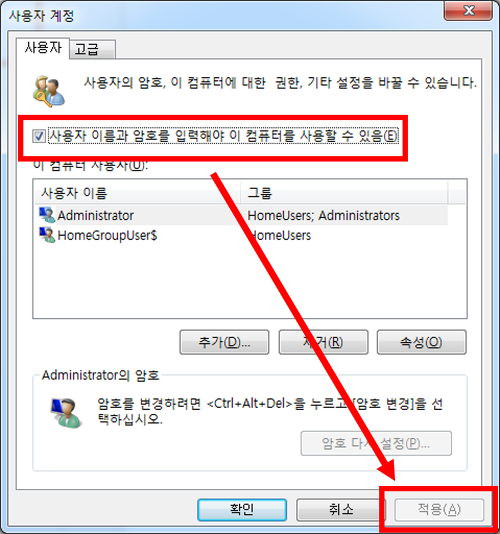Click the 암호 다시 설정(P)... button

click(376, 443)
